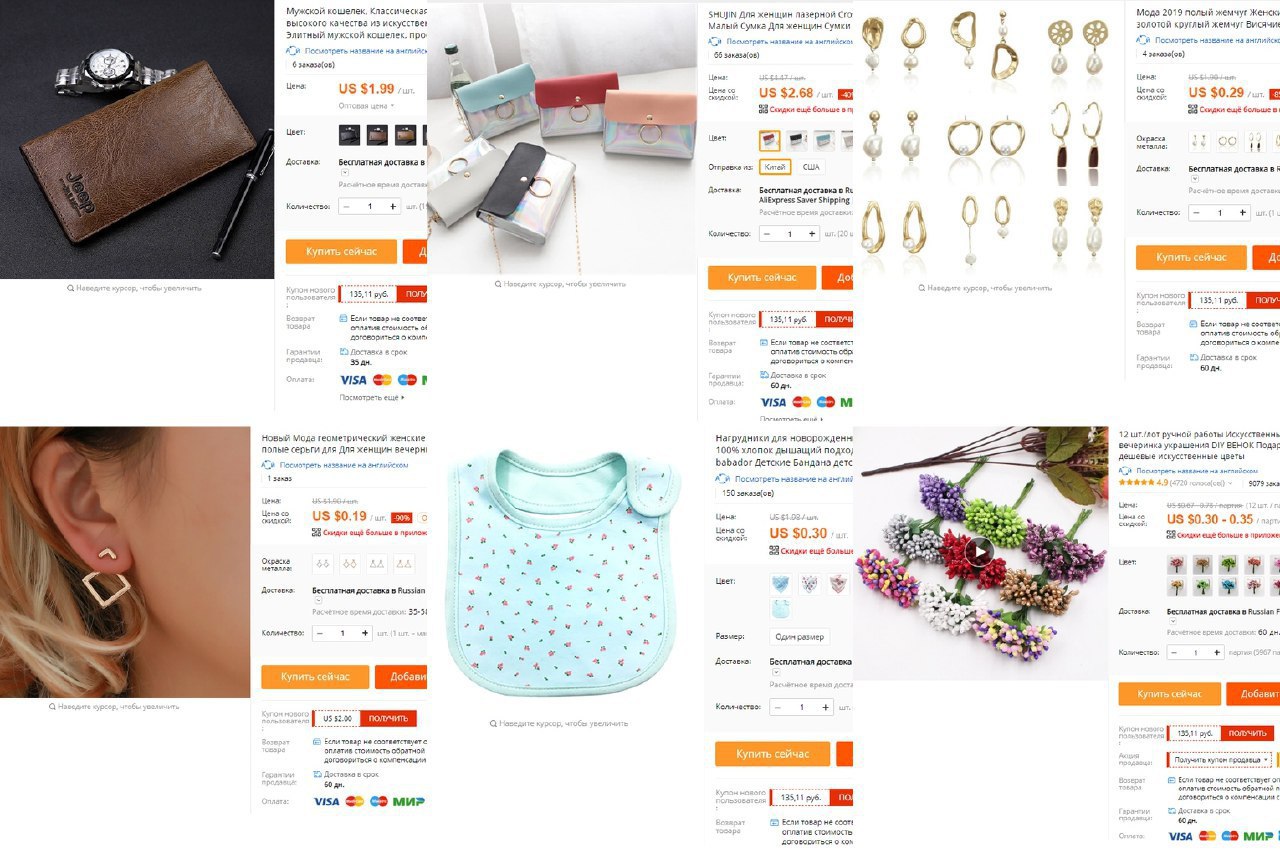Screen dimensions: 1280x853
Task: Select Китай as ship-from option
Action: 775,167
